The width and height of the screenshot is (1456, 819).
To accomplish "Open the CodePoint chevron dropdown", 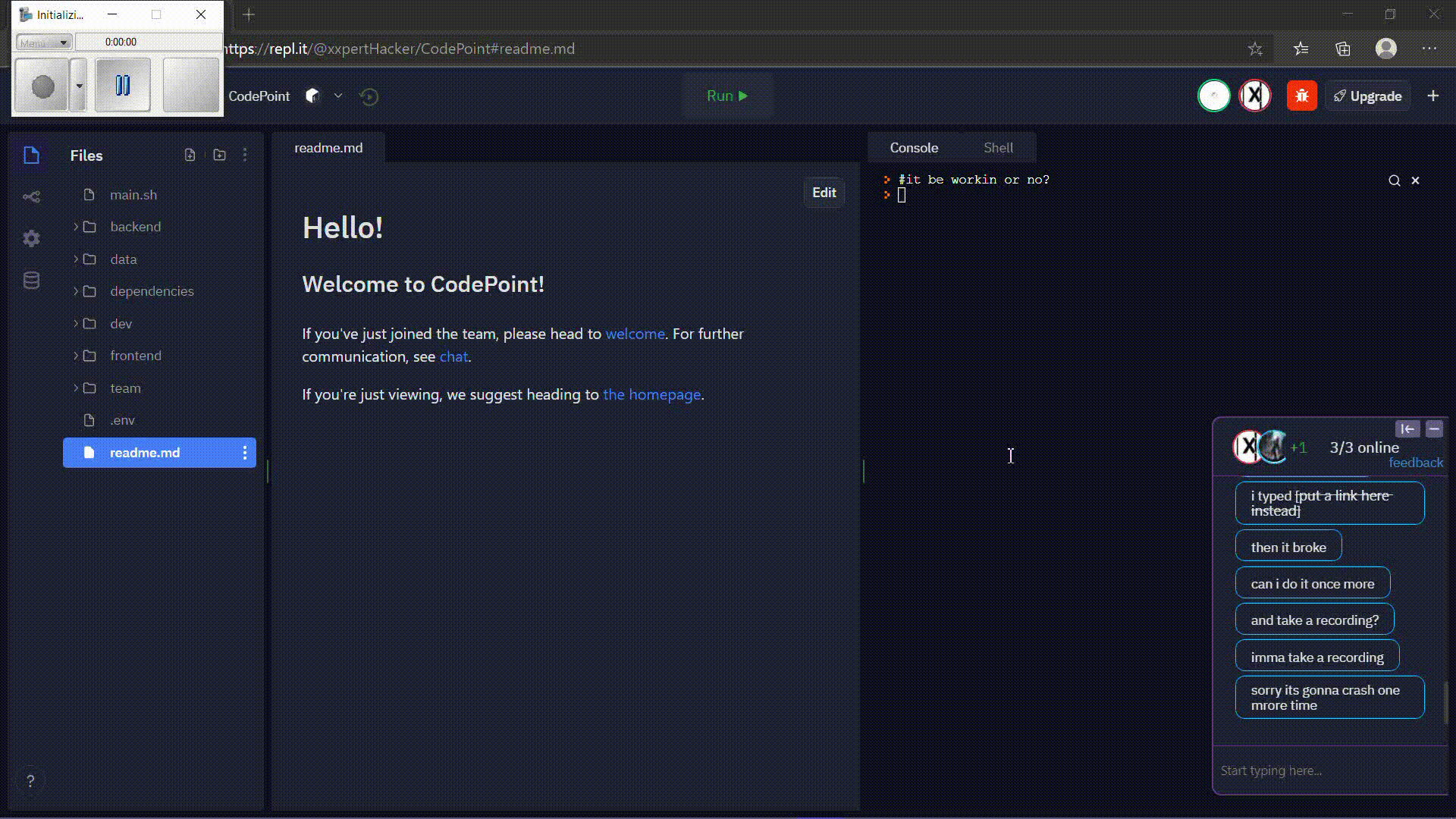I will [338, 96].
